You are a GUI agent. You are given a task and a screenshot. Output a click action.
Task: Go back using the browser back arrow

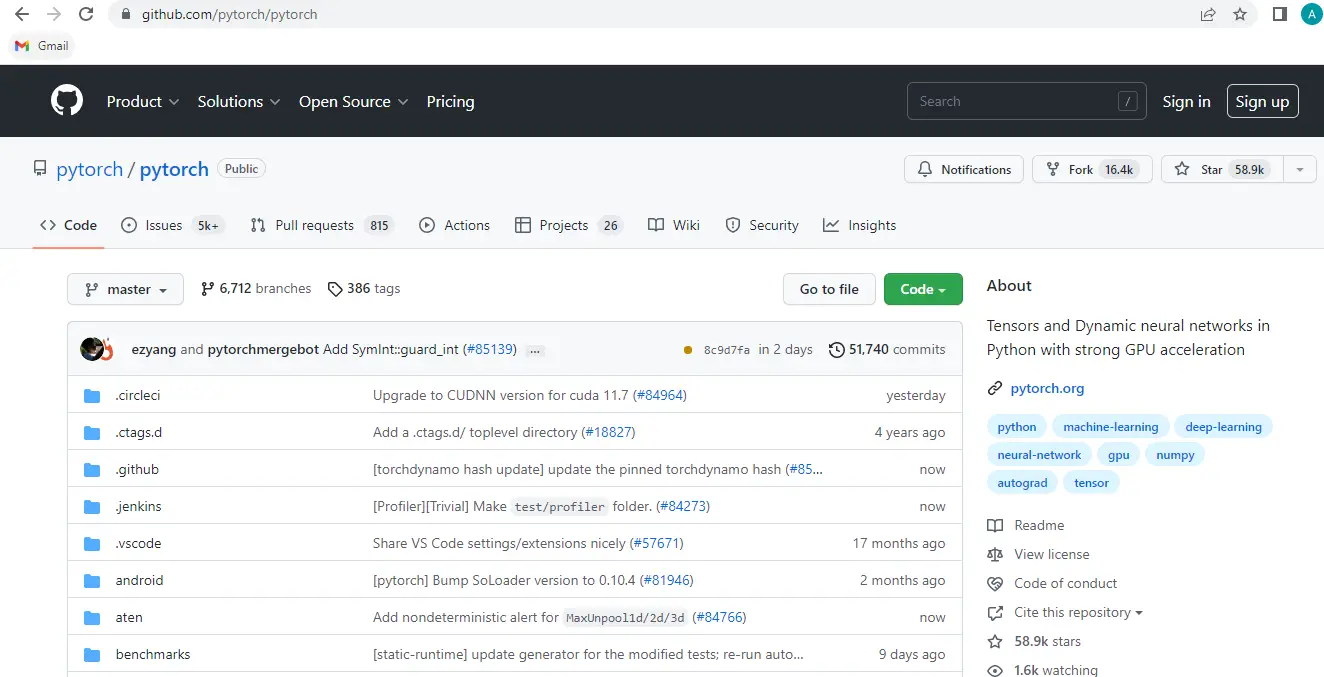coord(21,14)
